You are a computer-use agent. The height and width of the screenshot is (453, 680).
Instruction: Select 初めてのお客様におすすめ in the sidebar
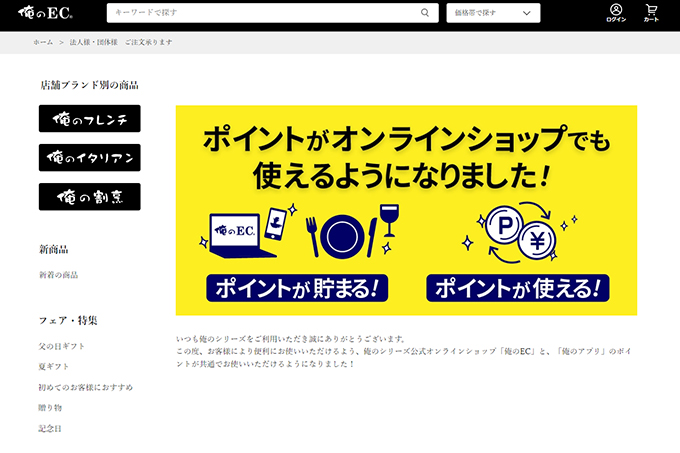[x=85, y=387]
